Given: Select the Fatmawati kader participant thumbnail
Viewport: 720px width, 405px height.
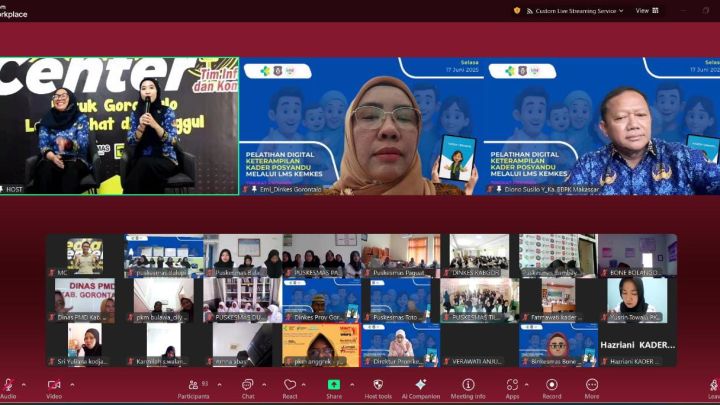Looking at the screenshot, I should pyautogui.click(x=558, y=300).
